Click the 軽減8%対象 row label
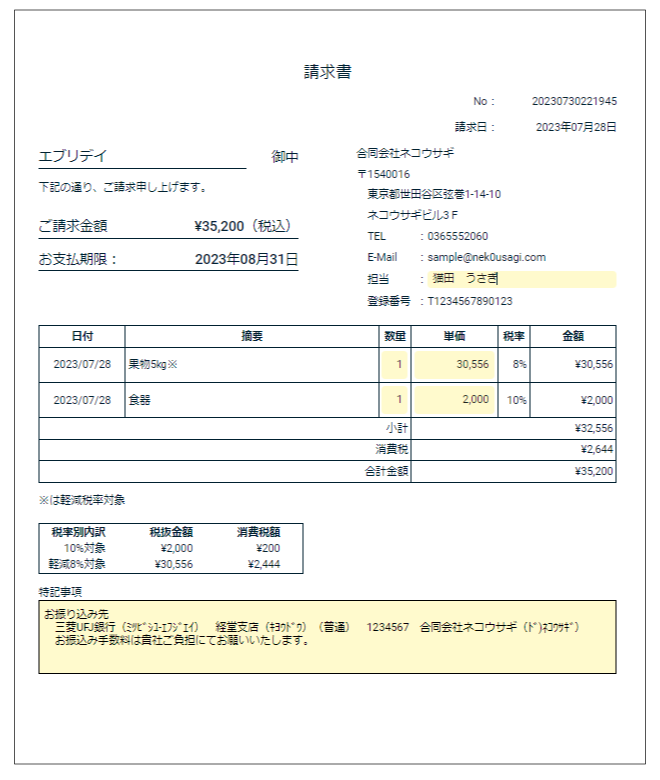The width and height of the screenshot is (660, 780). tap(77, 564)
